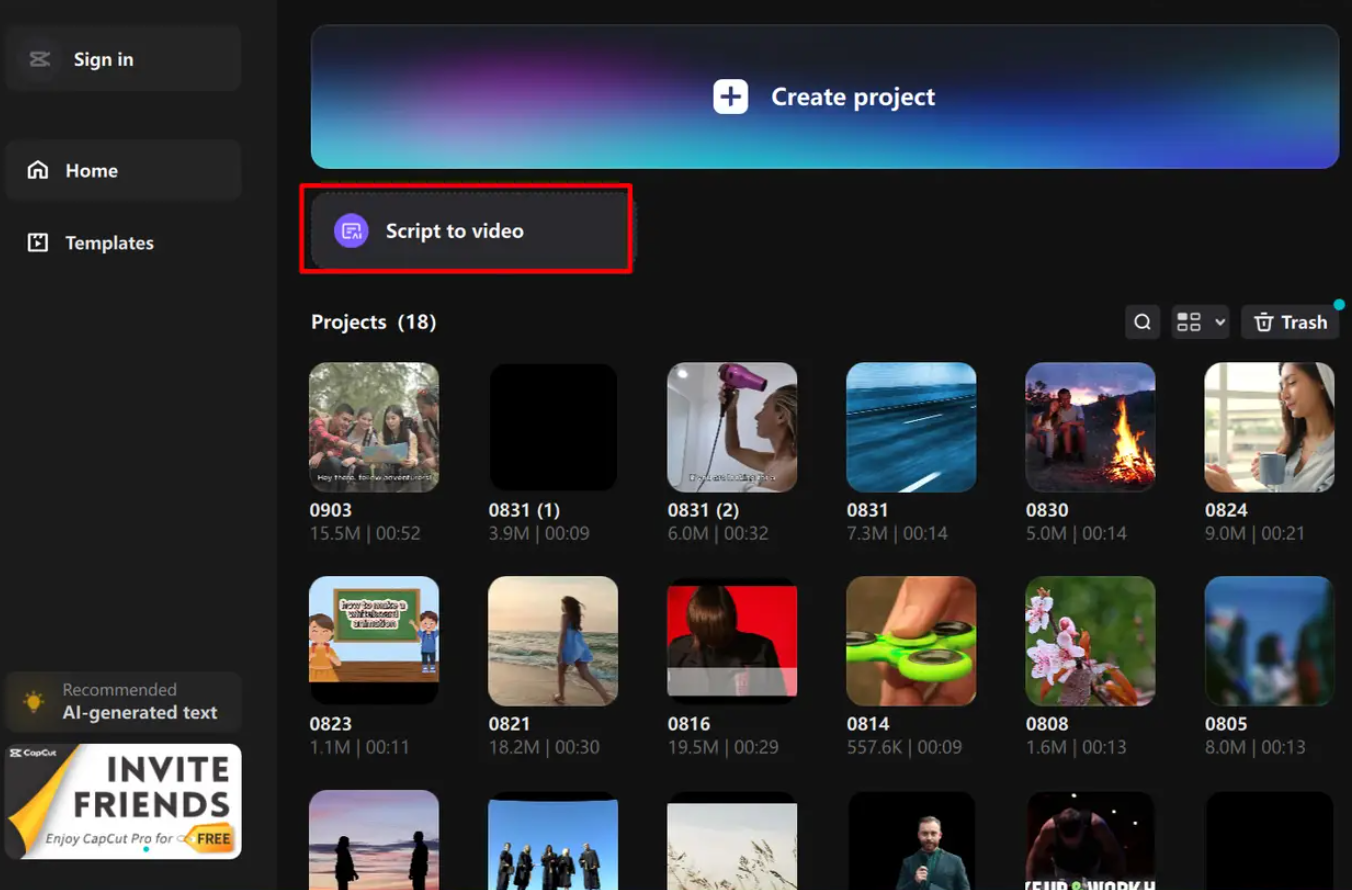Click the 0808 project name
Viewport: 1352px width, 890px height.
coord(1047,724)
